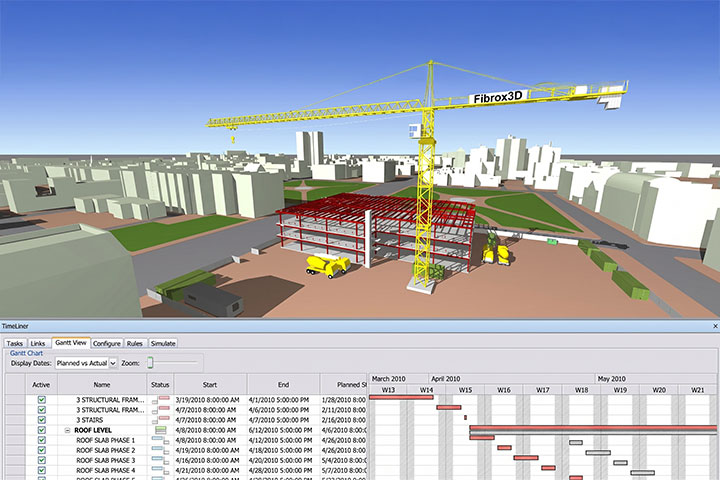
Task: Sort by the End column header
Action: 283,384
